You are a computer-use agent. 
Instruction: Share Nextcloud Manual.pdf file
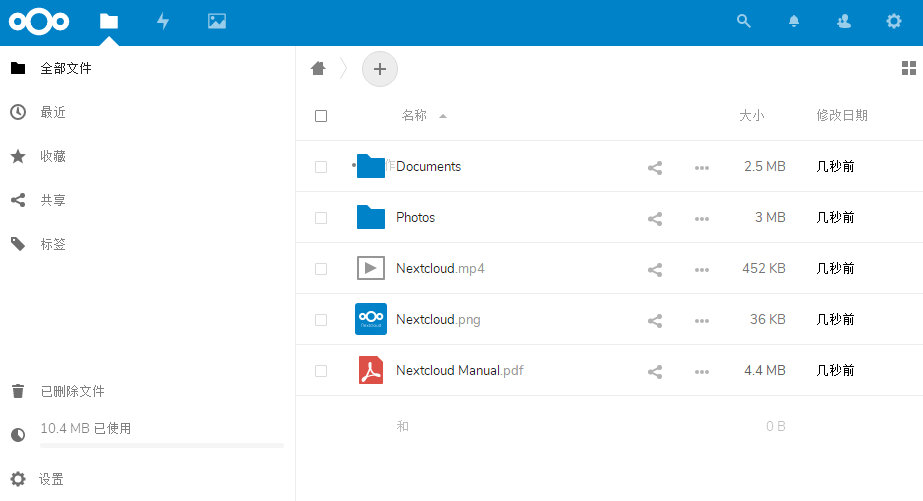tap(655, 372)
